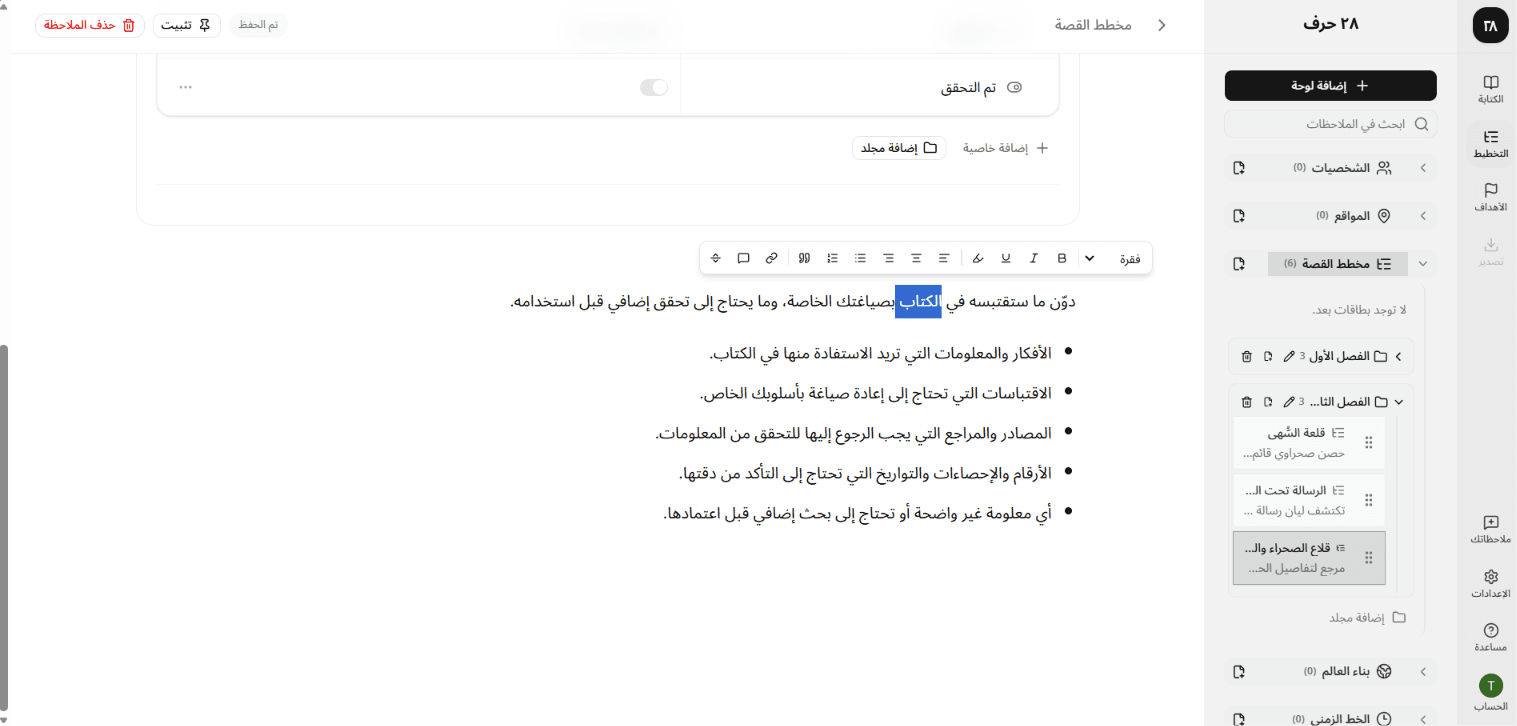Go to the الأهداف goals tab
This screenshot has width=1517, height=726.
click(x=1491, y=197)
